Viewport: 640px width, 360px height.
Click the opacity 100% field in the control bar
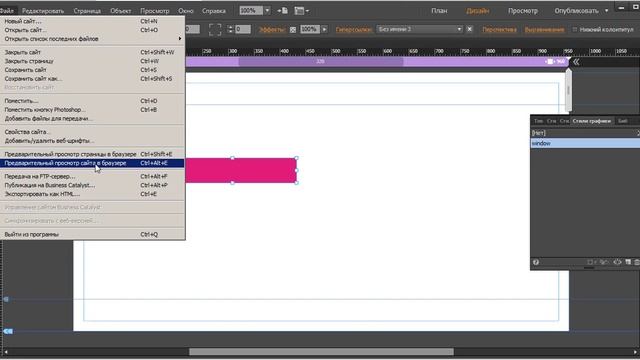coord(310,29)
